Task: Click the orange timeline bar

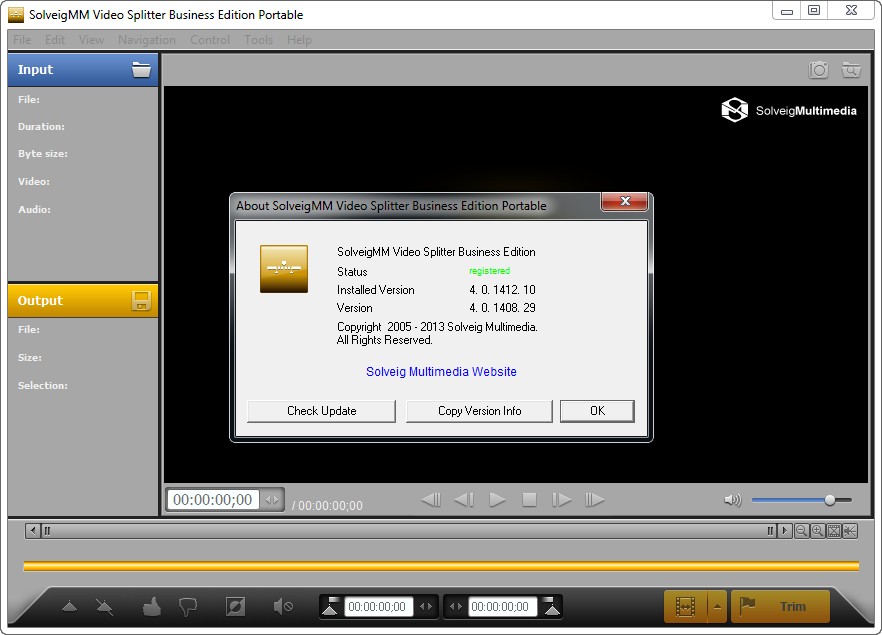Action: pos(441,566)
